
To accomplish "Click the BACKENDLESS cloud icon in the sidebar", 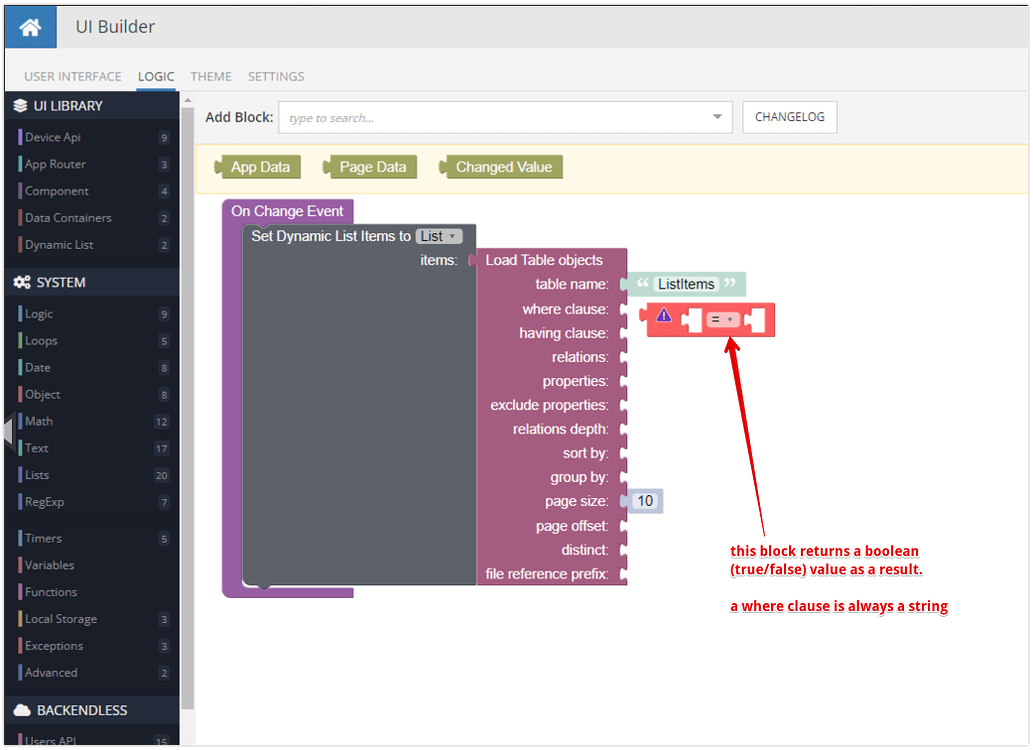I will point(22,709).
